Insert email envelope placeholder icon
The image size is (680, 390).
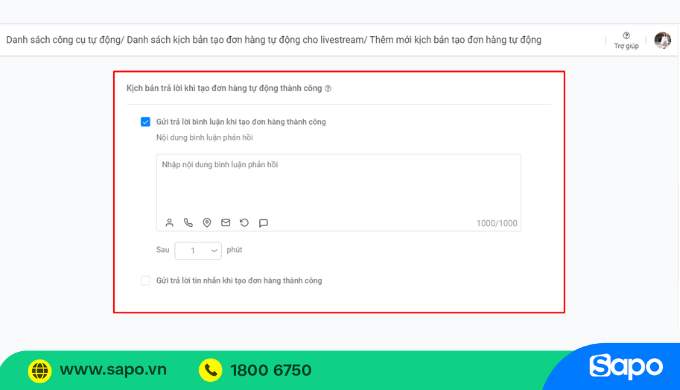coord(226,223)
